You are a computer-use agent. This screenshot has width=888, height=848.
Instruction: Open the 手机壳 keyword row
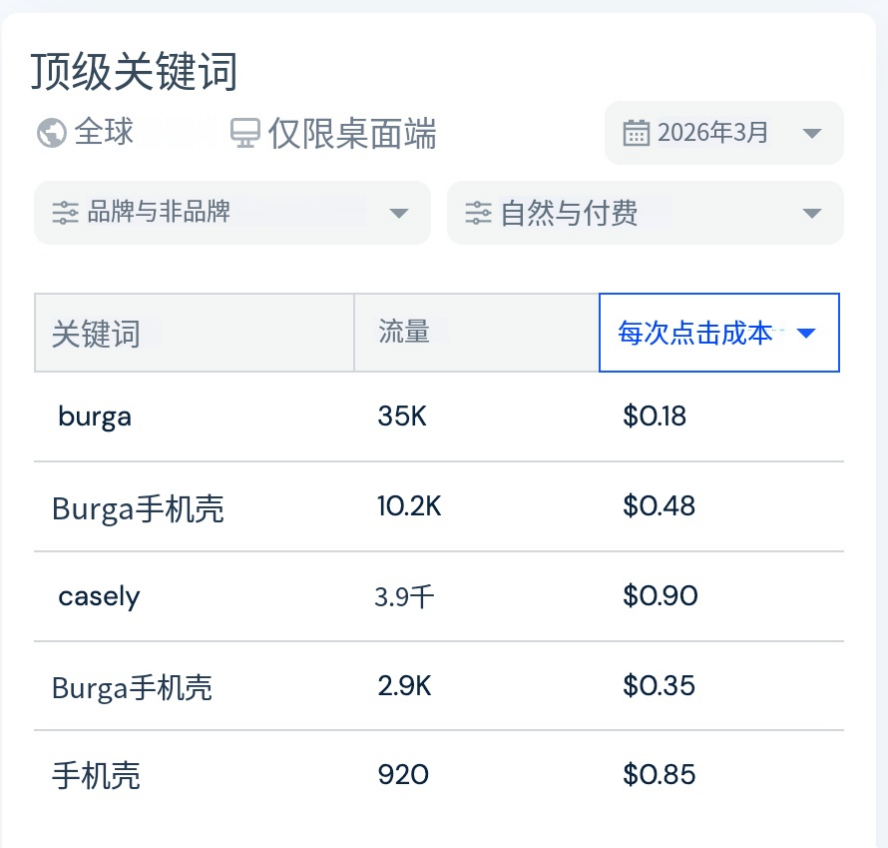pos(439,775)
